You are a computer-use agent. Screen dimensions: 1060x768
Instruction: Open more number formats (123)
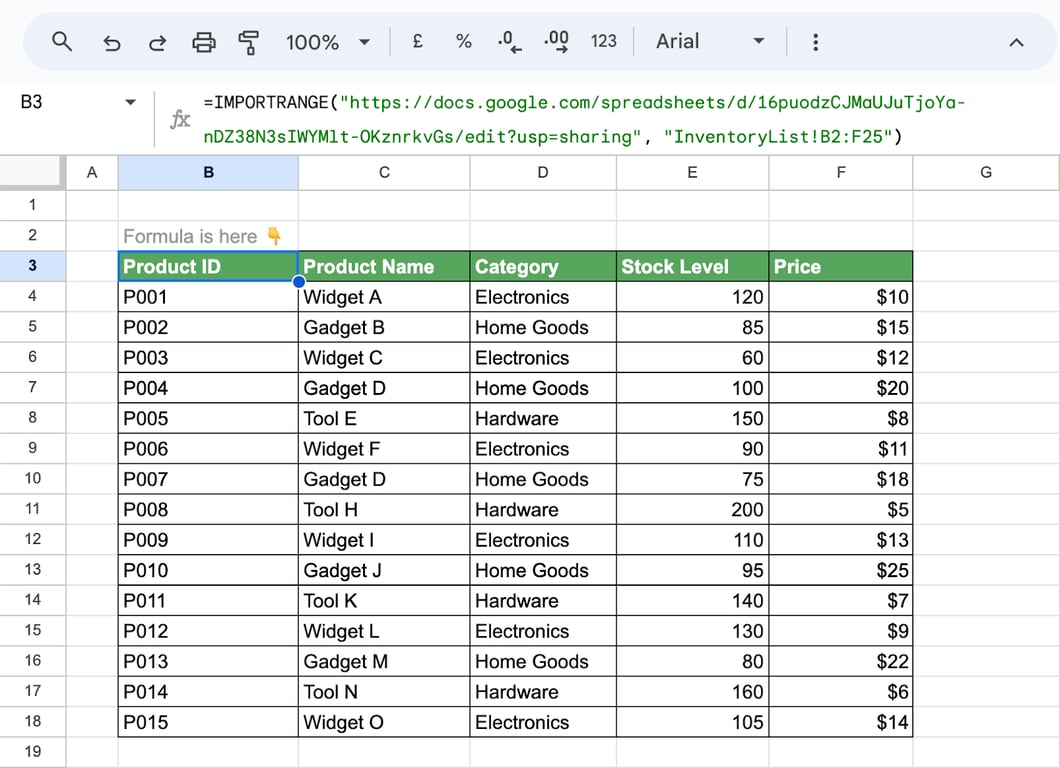tap(603, 42)
